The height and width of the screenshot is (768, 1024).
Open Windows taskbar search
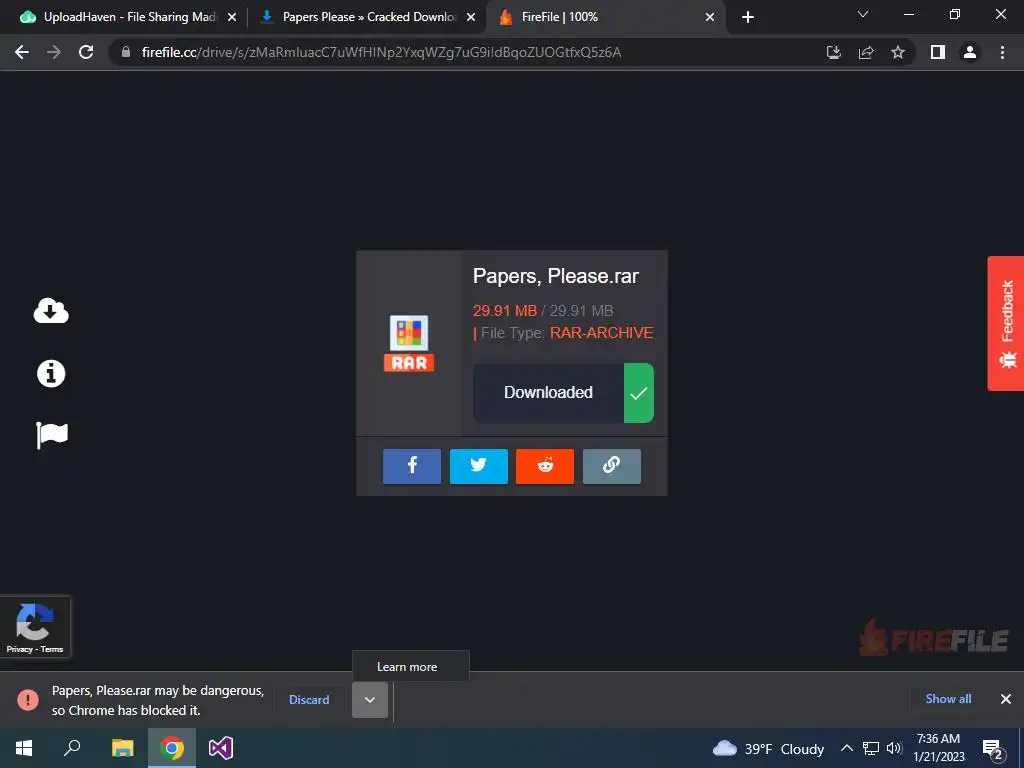tap(72, 748)
